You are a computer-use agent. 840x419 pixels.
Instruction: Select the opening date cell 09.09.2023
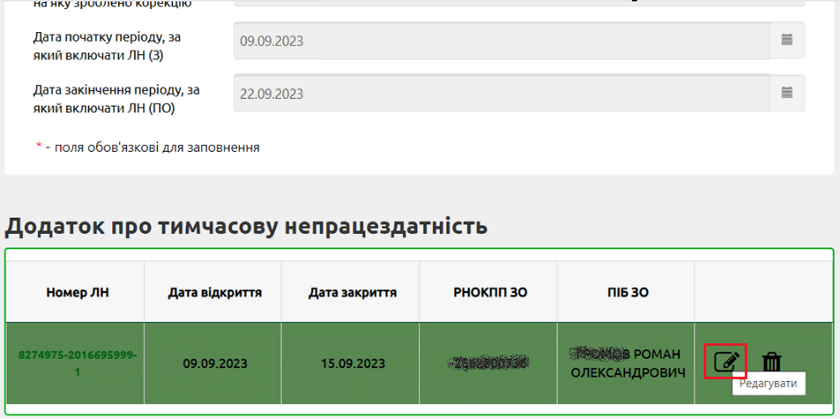(x=215, y=363)
